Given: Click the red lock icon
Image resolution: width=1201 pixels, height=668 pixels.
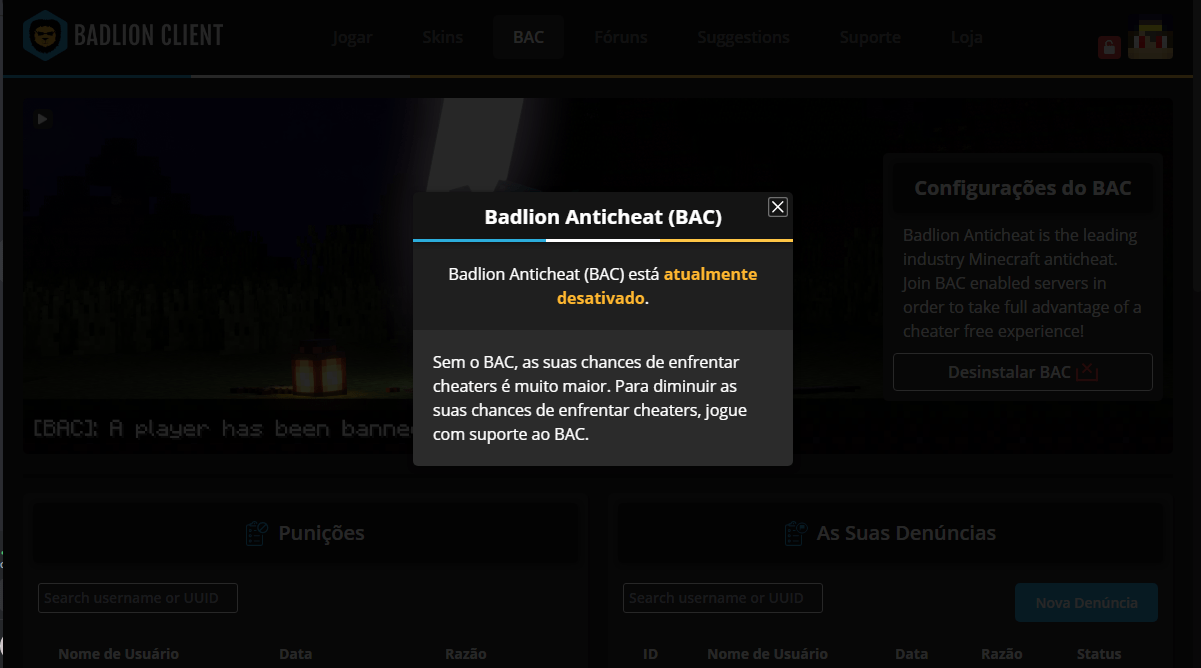Looking at the screenshot, I should [x=1109, y=47].
